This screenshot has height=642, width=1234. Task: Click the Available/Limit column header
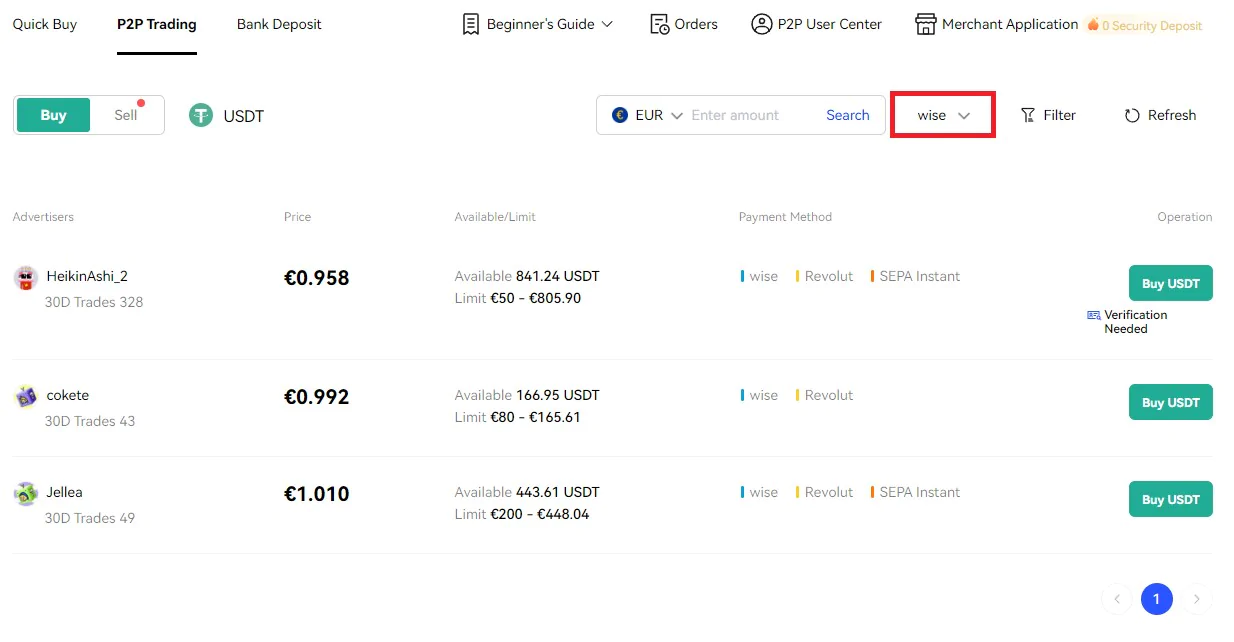coord(495,217)
